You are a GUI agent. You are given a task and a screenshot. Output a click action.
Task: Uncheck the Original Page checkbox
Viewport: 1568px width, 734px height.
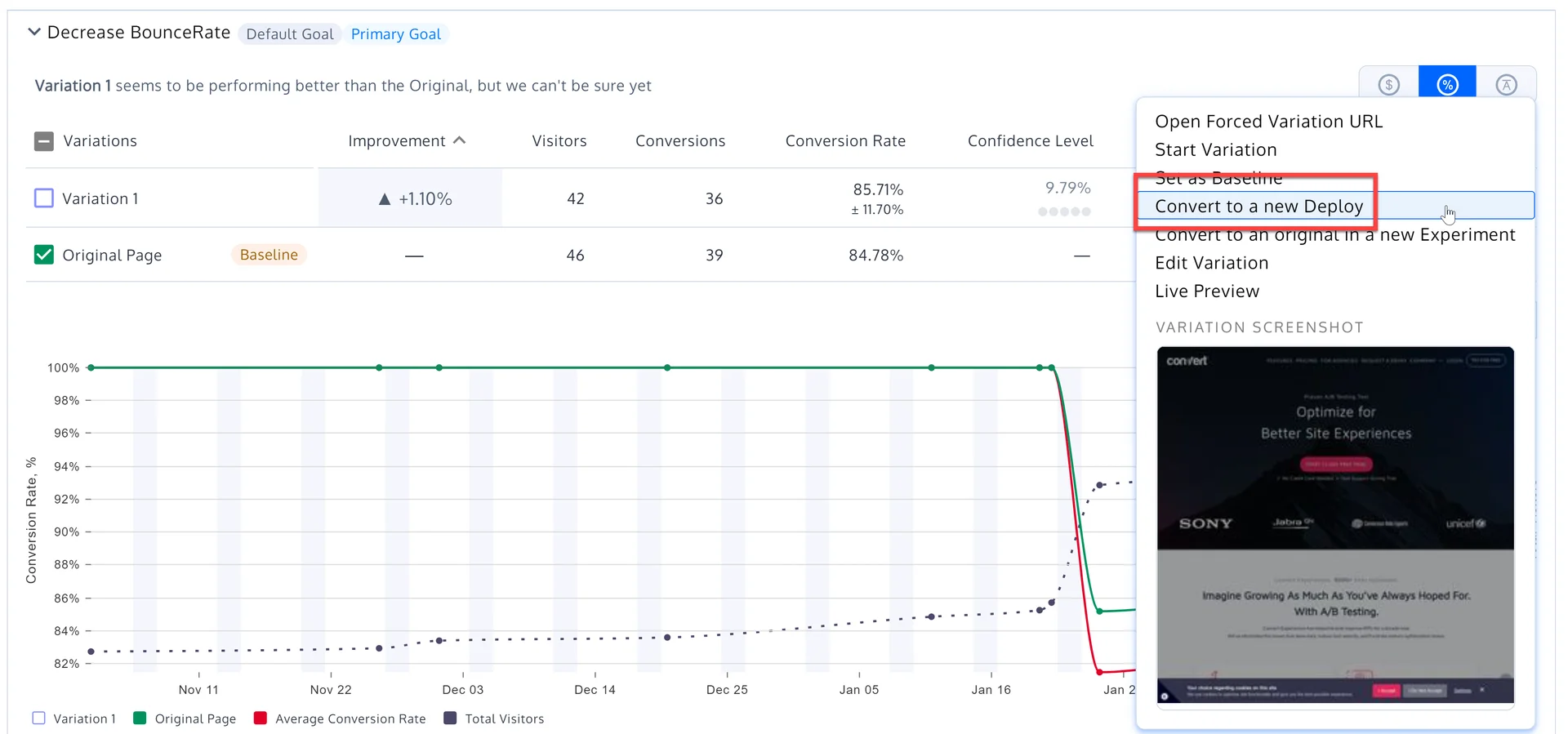click(x=44, y=255)
